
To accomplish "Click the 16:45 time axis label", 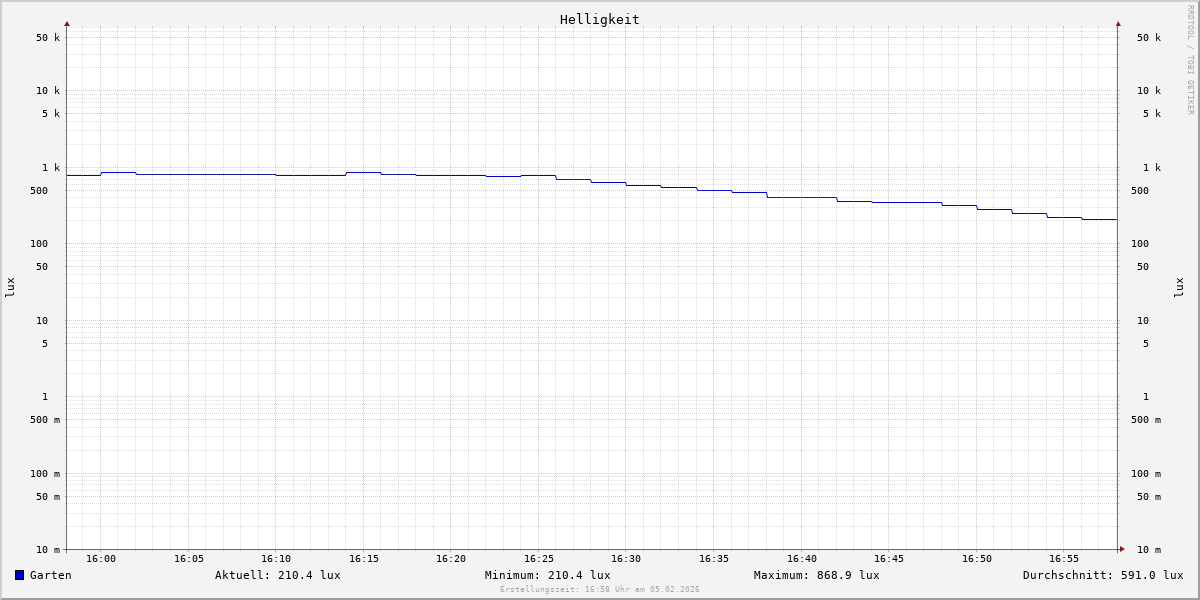I will coord(889,559).
